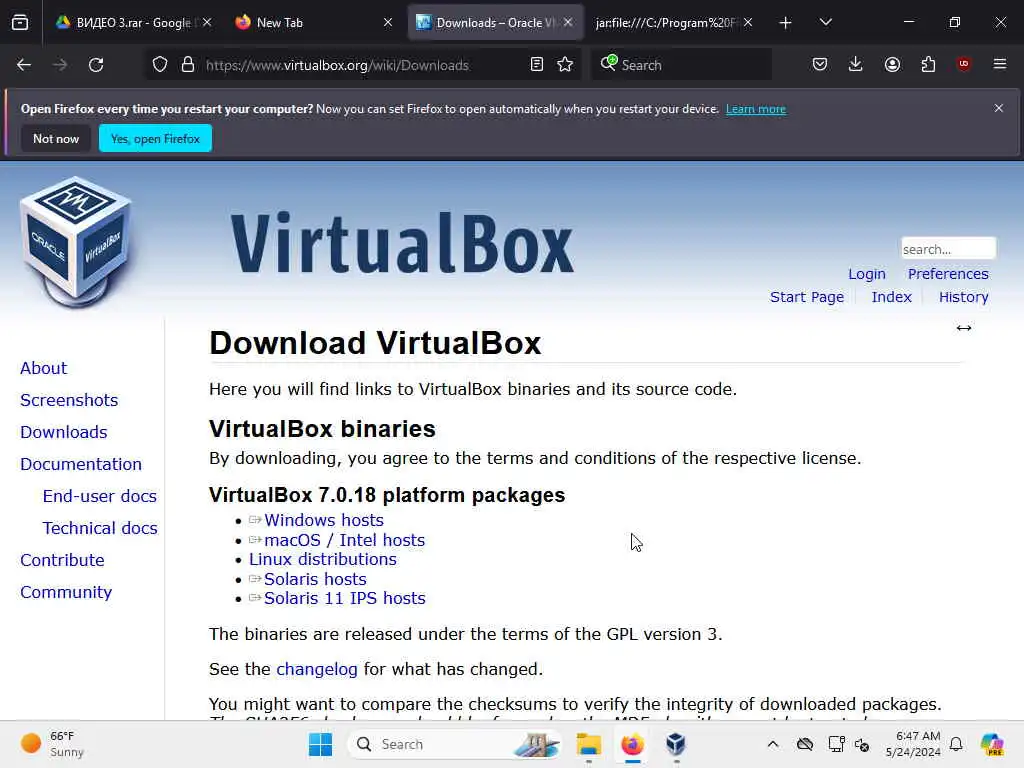
Task: Click the Not now button
Action: 56,138
